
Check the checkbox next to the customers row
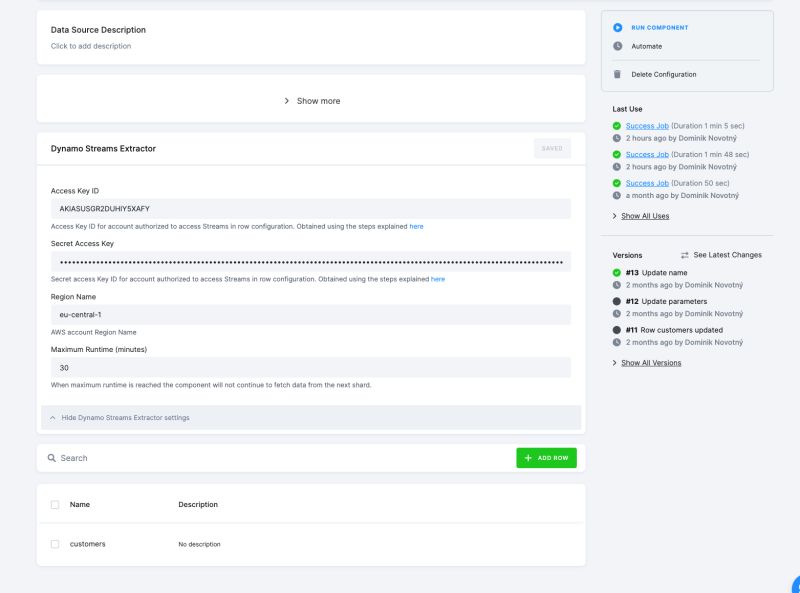(56, 543)
